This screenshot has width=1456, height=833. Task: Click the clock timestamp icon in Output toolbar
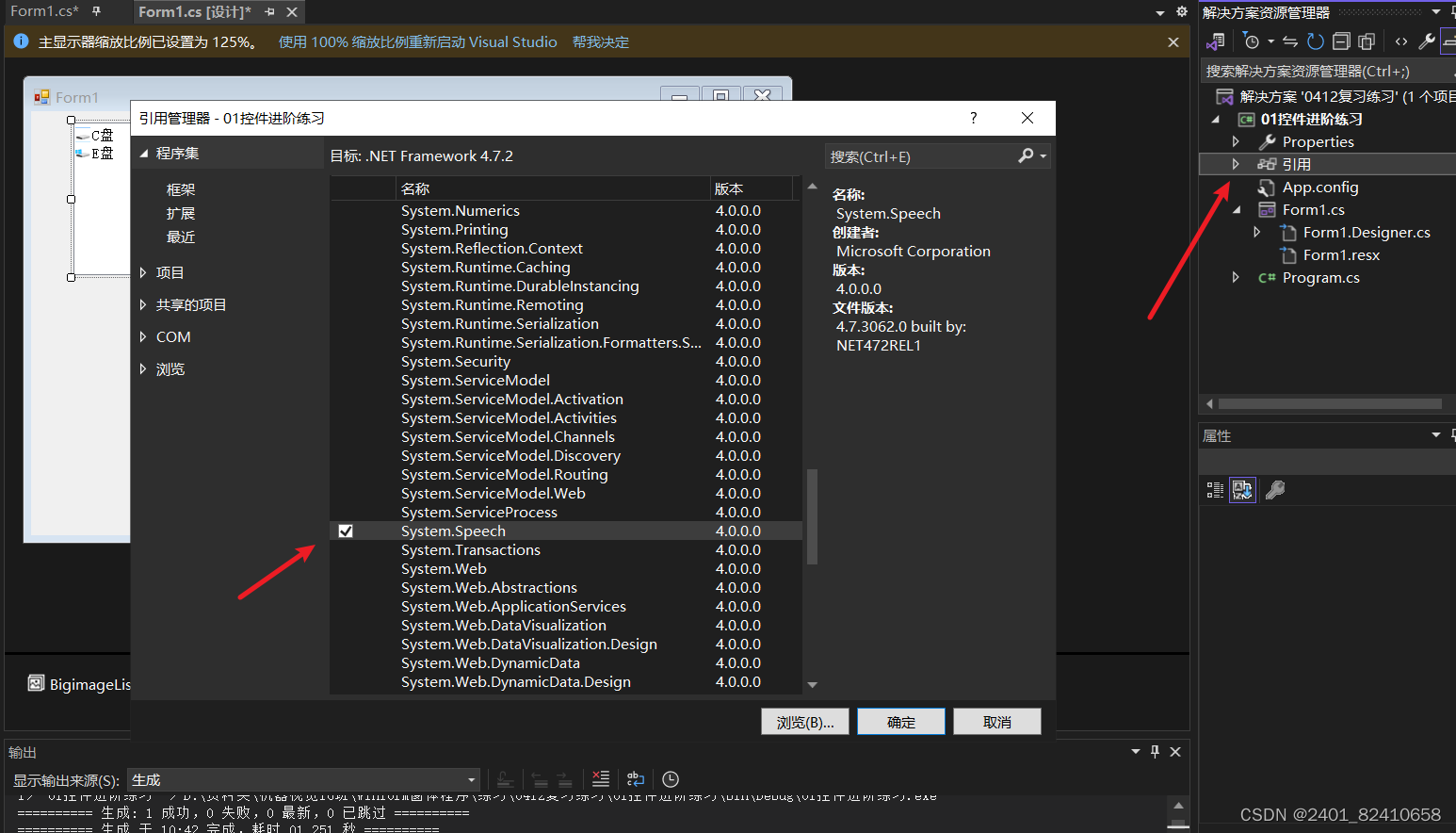(x=671, y=779)
